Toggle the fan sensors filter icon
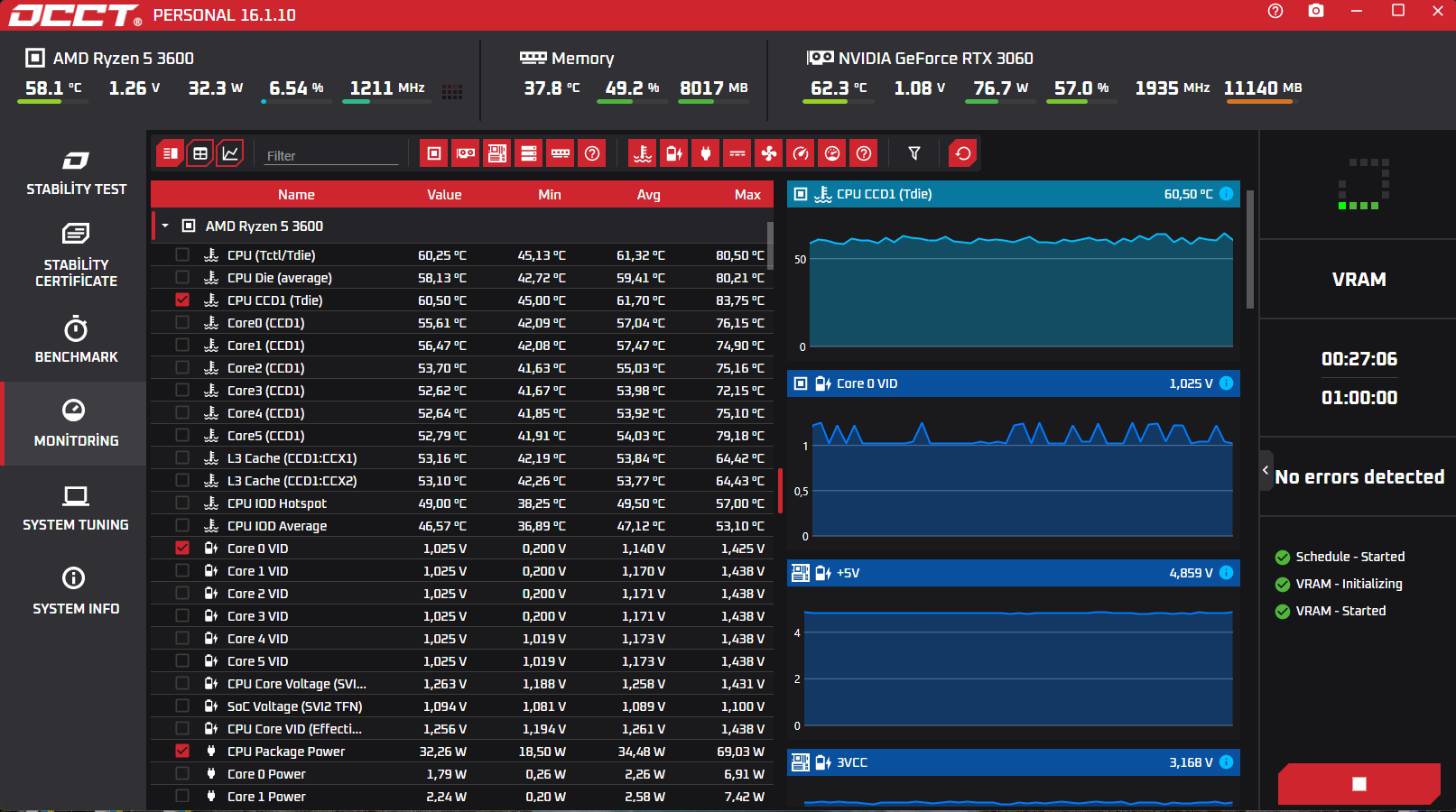 pos(769,153)
